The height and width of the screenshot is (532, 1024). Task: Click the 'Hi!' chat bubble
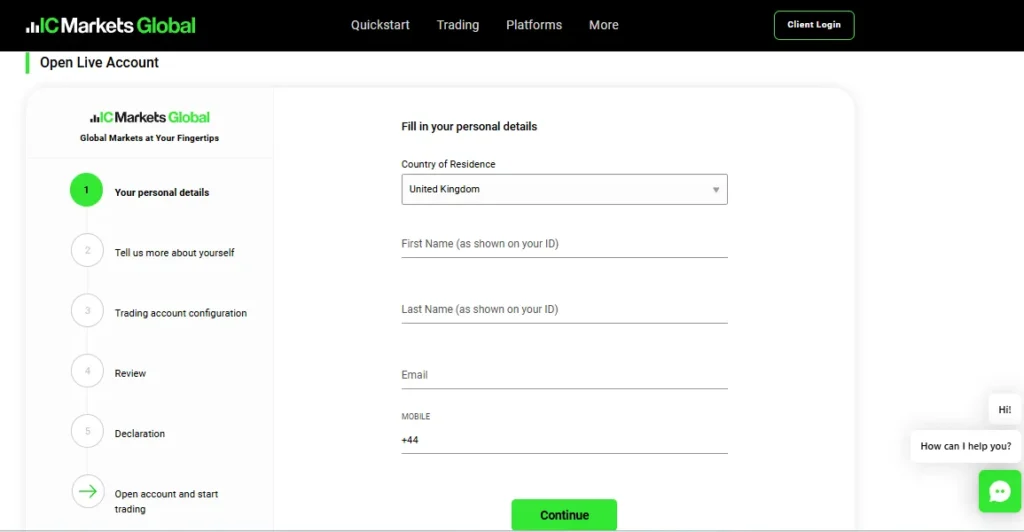point(1004,409)
